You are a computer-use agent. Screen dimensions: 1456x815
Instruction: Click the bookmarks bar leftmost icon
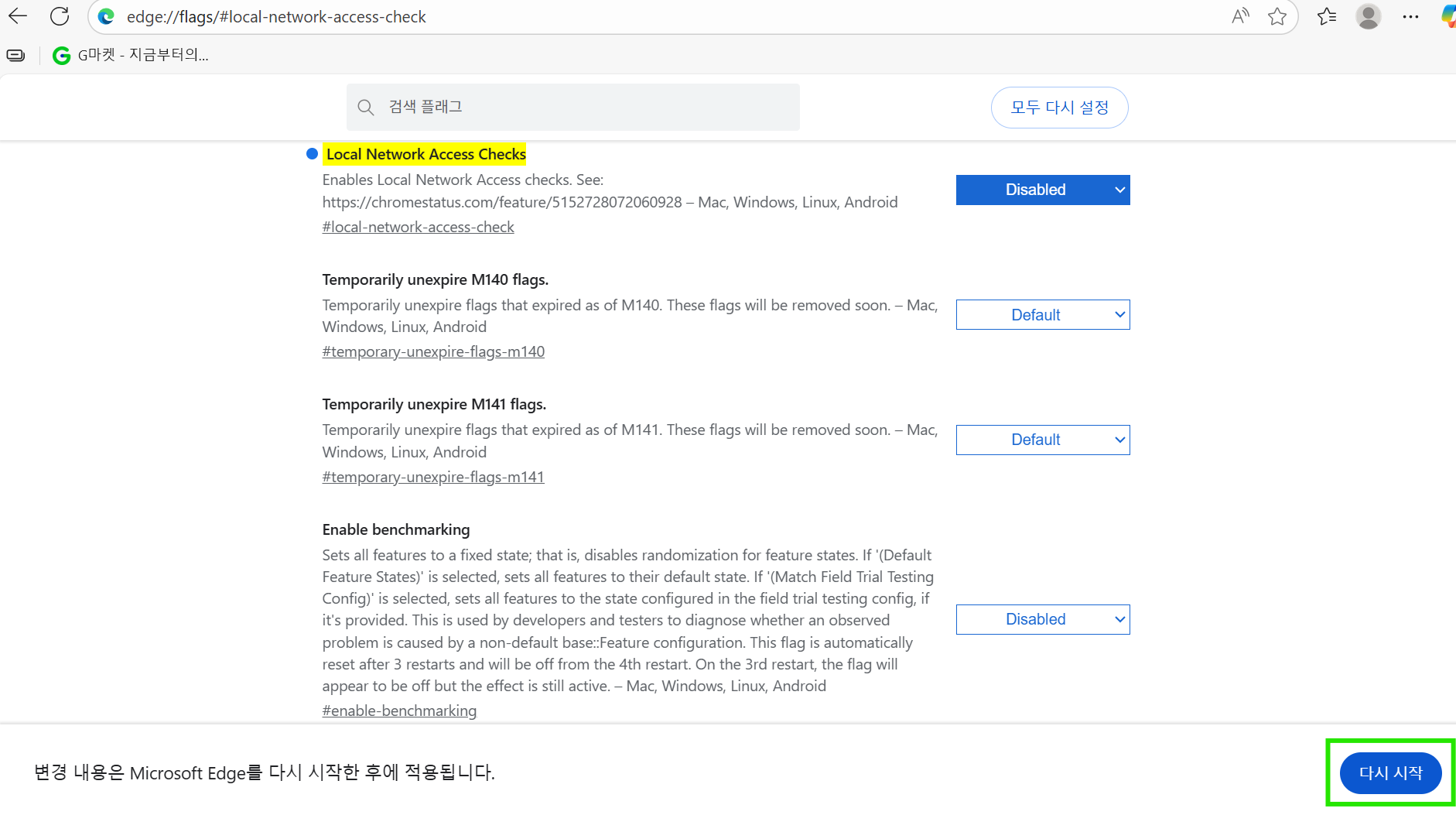tap(15, 55)
